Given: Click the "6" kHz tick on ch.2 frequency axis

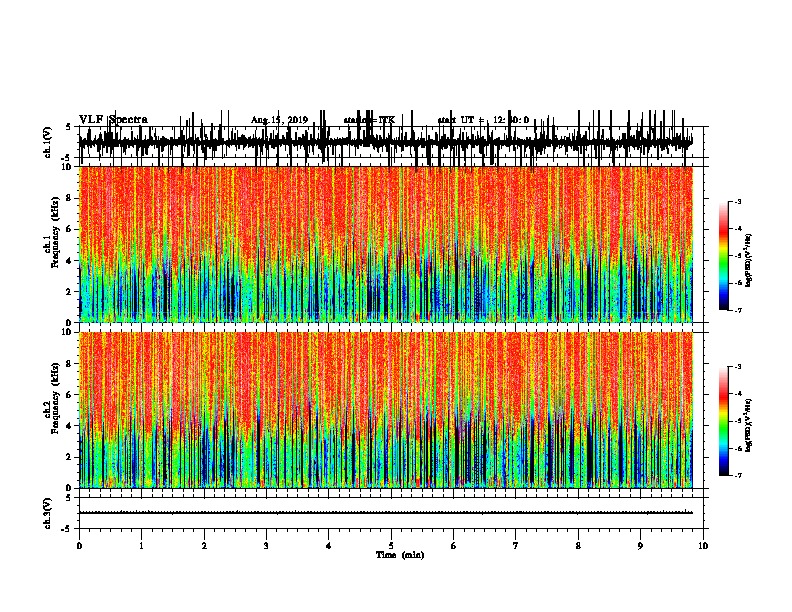Looking at the screenshot, I should (x=69, y=395).
